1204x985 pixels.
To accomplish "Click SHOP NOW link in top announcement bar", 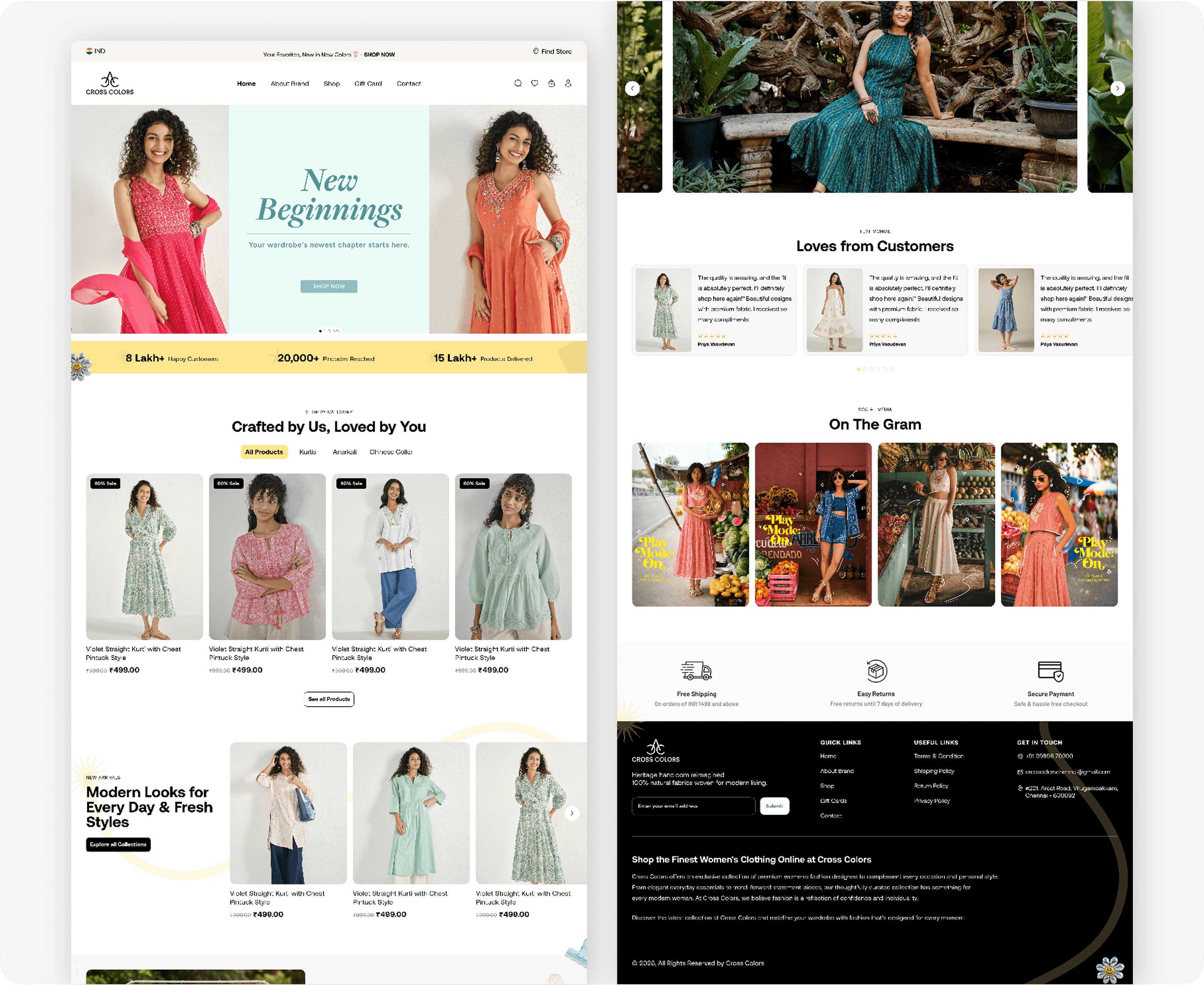I will (379, 54).
